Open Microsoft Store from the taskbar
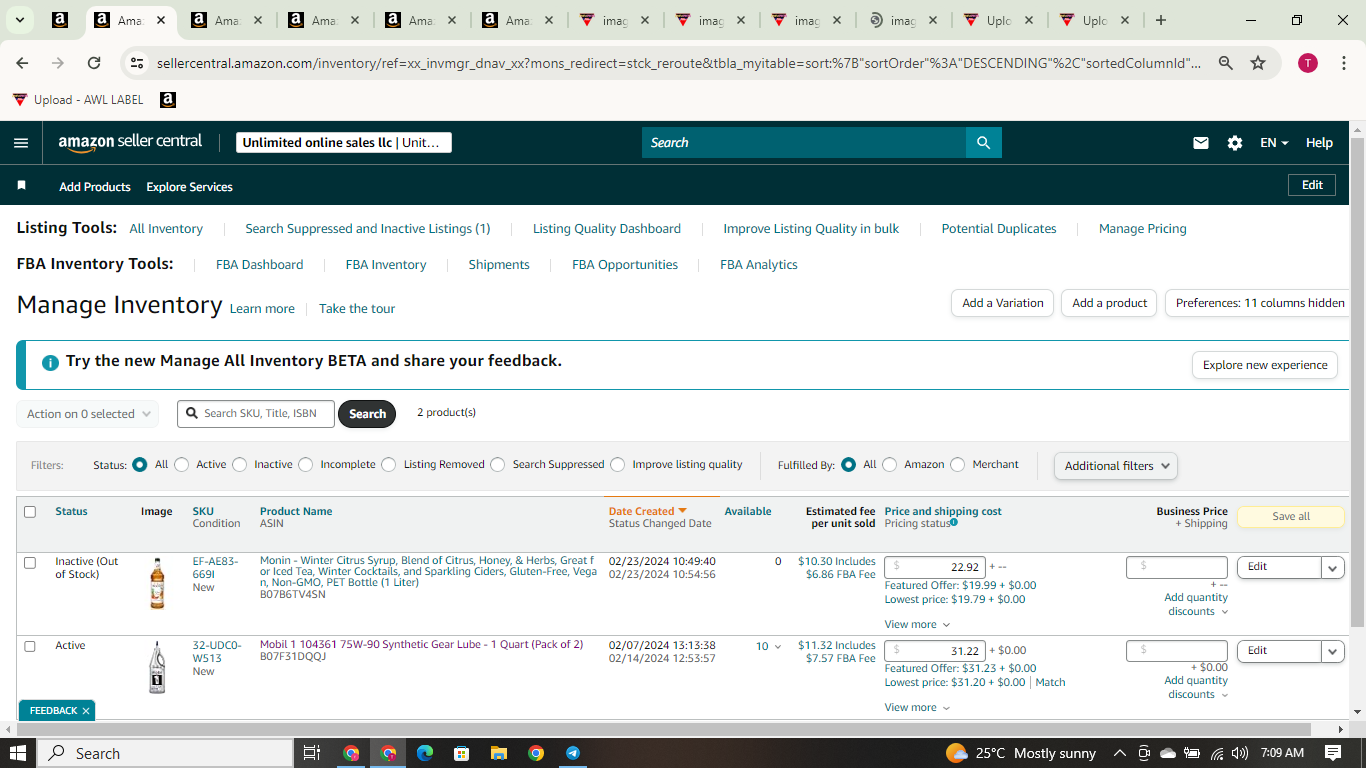The image size is (1366, 768). click(x=461, y=753)
